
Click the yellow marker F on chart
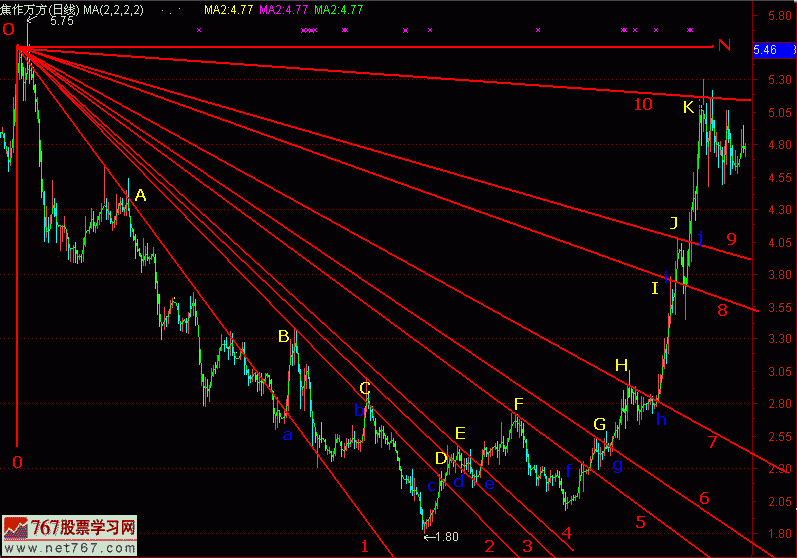[518, 404]
